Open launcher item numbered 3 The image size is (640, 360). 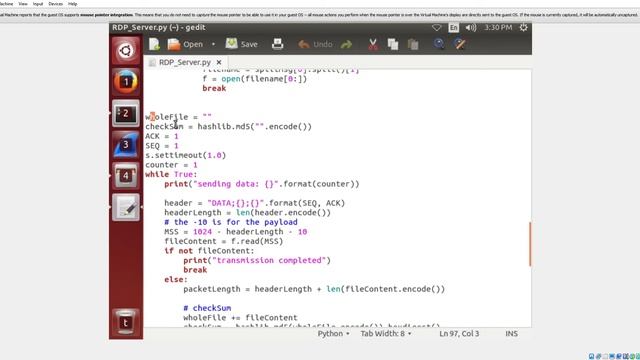point(126,144)
